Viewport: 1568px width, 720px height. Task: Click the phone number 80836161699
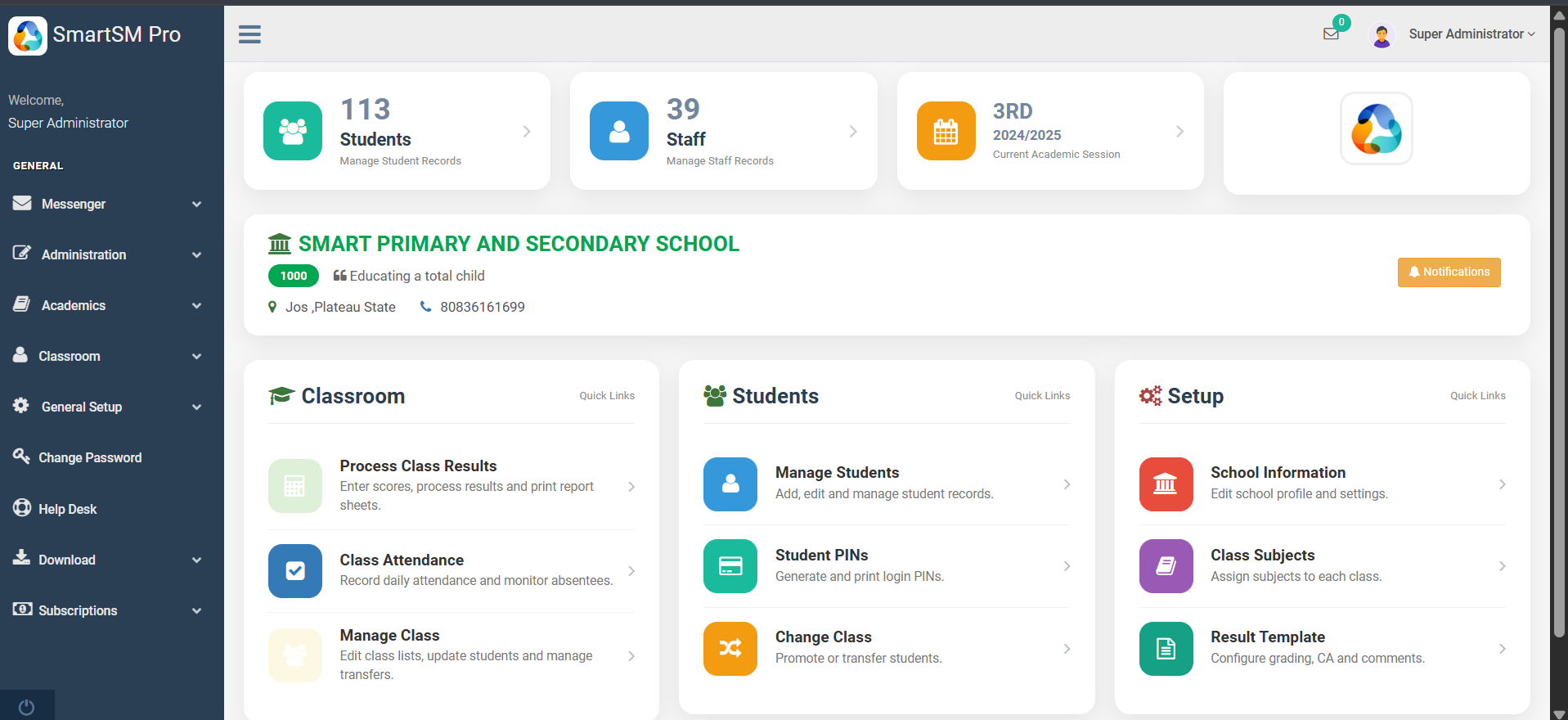coord(483,307)
